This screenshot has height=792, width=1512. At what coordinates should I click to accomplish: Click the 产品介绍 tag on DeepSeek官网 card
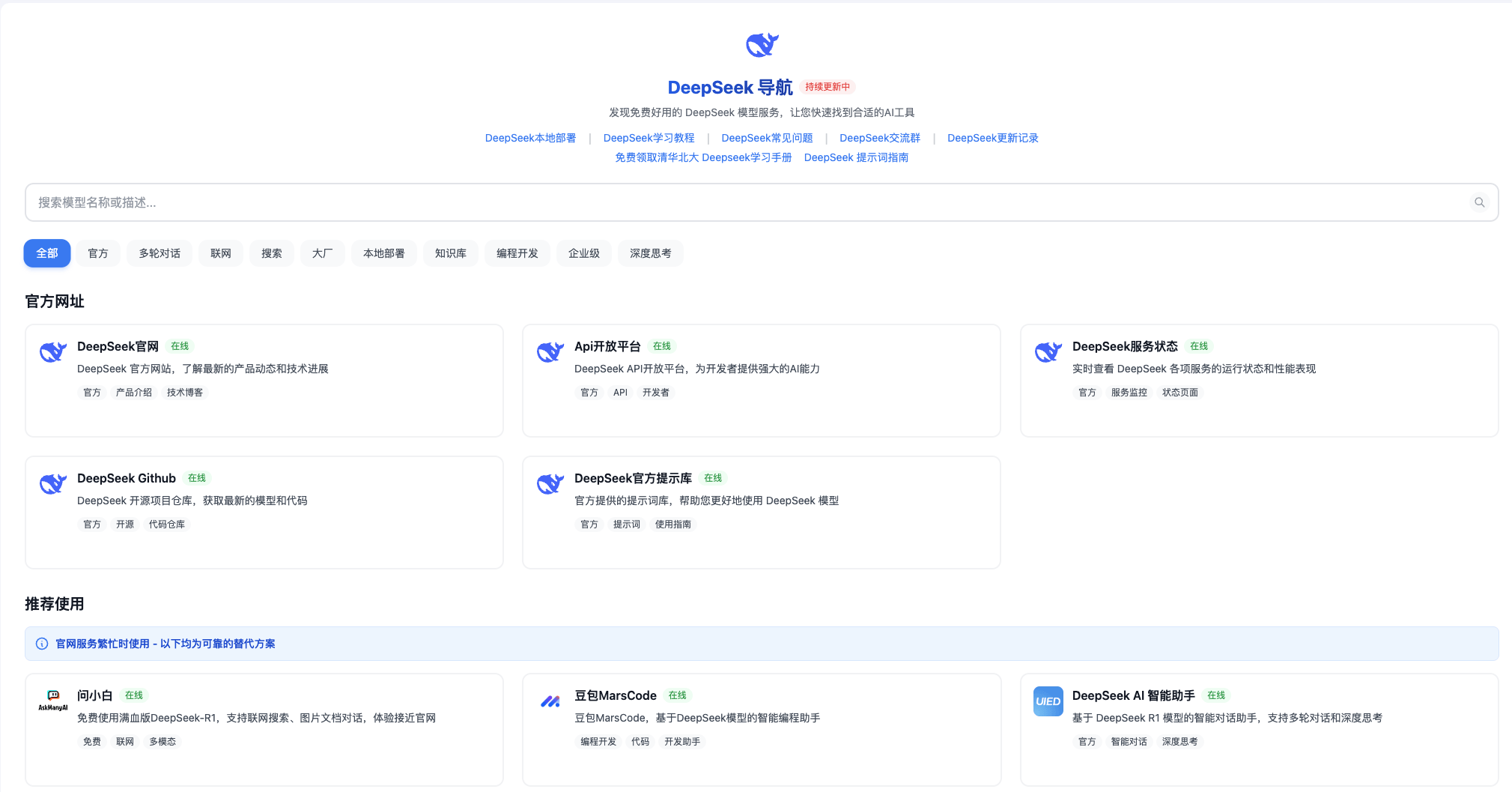coord(134,393)
